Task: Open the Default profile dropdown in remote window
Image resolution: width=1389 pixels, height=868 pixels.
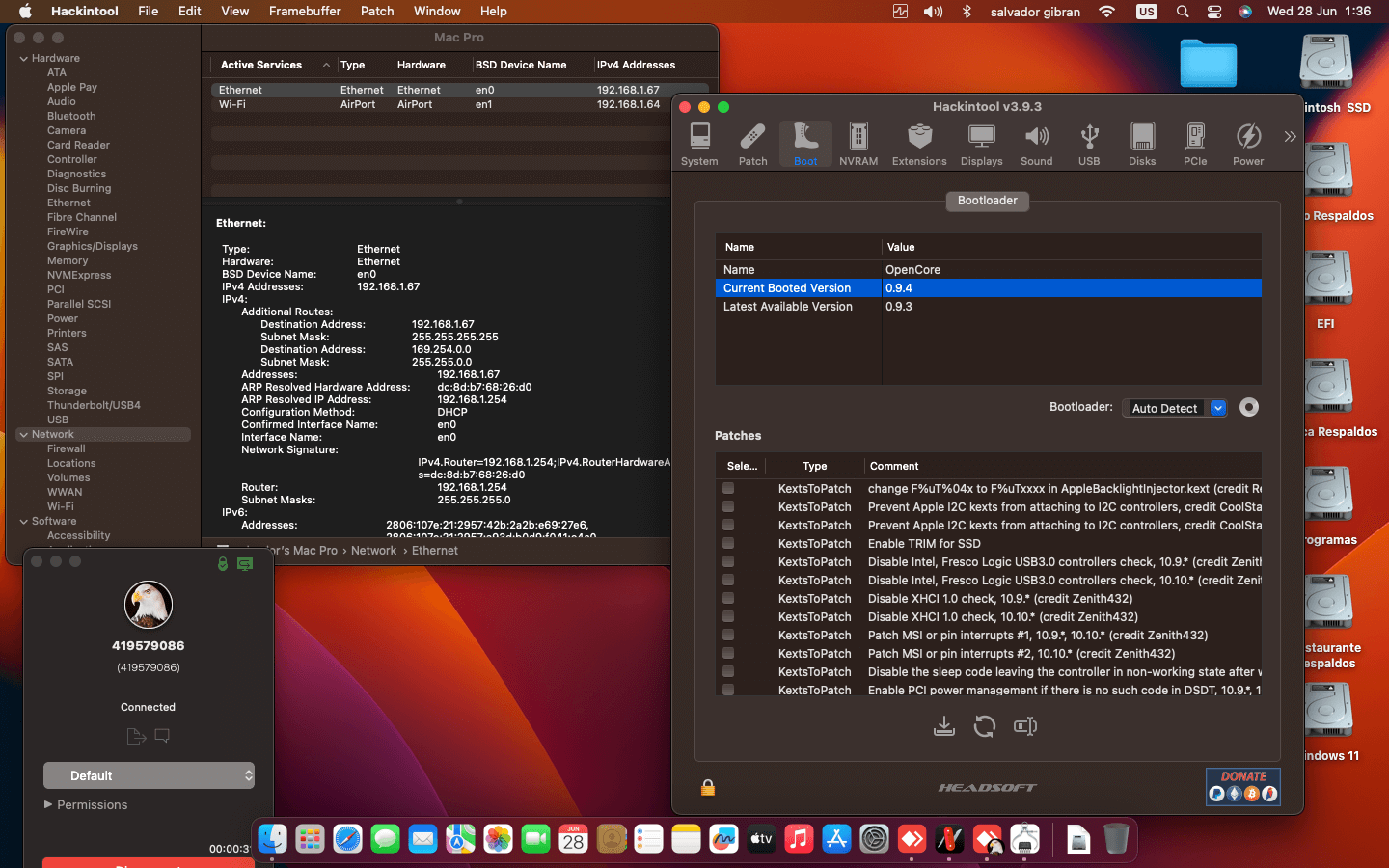Action: pos(149,775)
